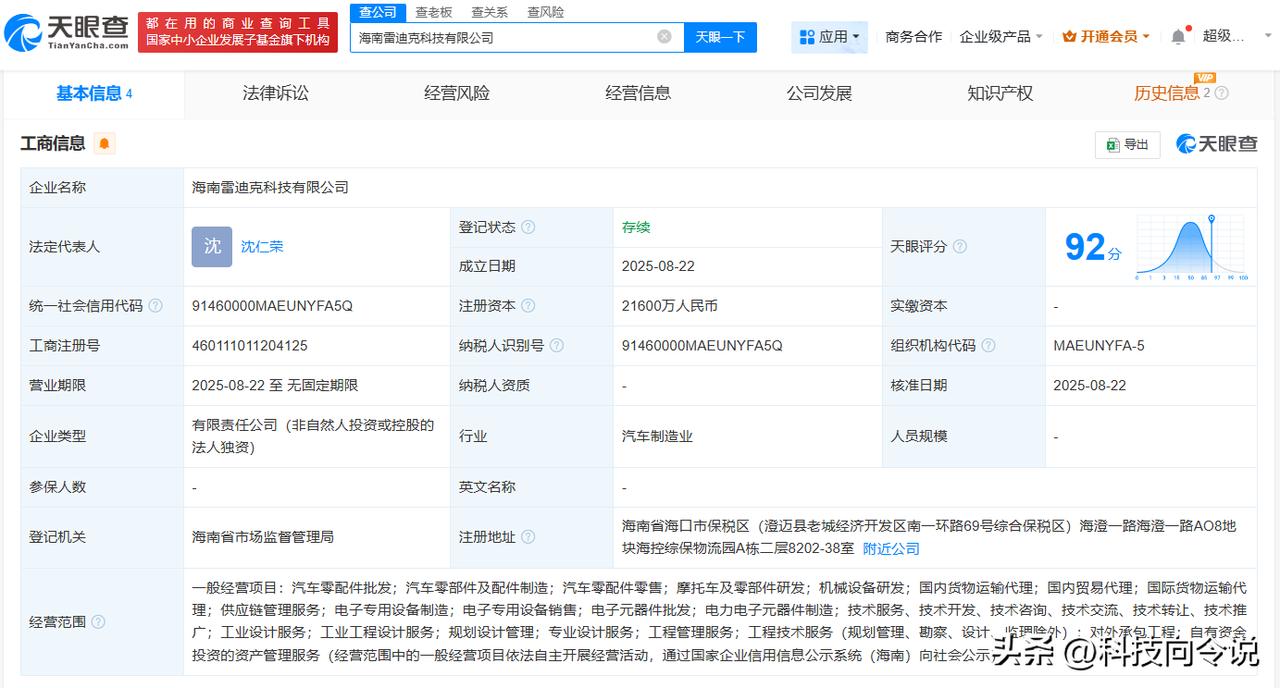
Task: Click the help icon next to 天眼评分
Action: tap(960, 246)
